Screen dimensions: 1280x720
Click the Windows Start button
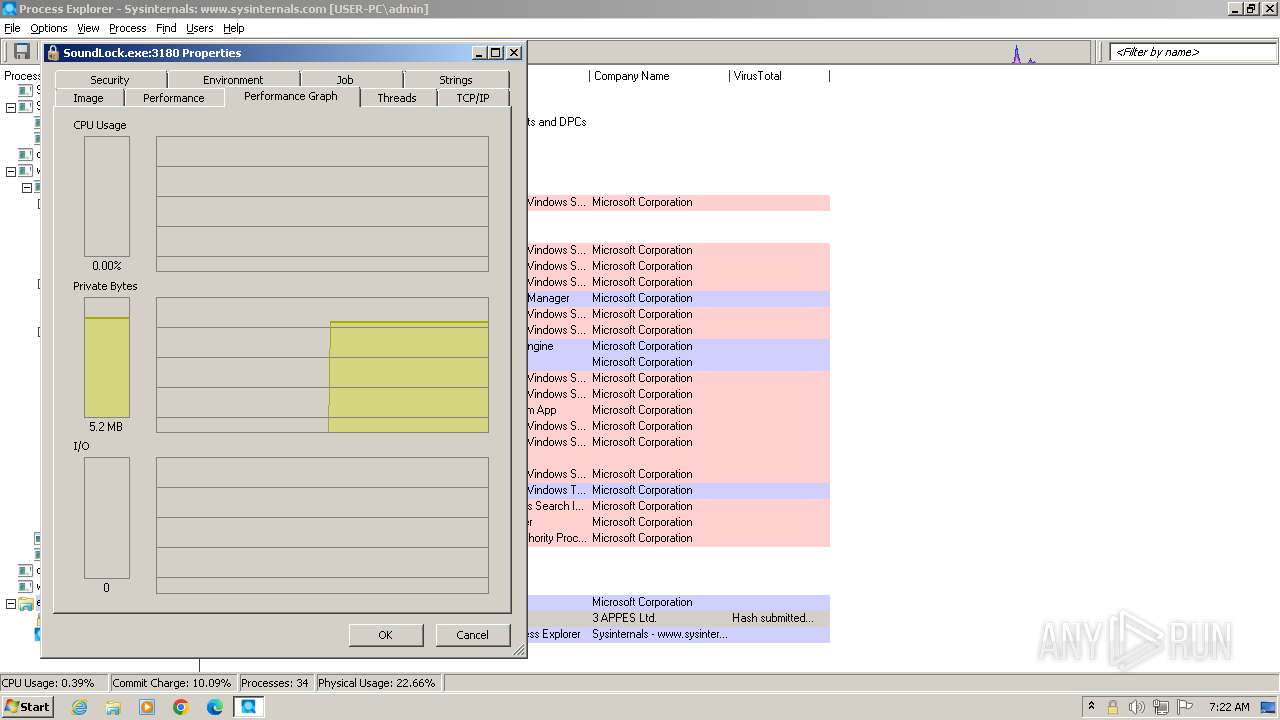27,707
